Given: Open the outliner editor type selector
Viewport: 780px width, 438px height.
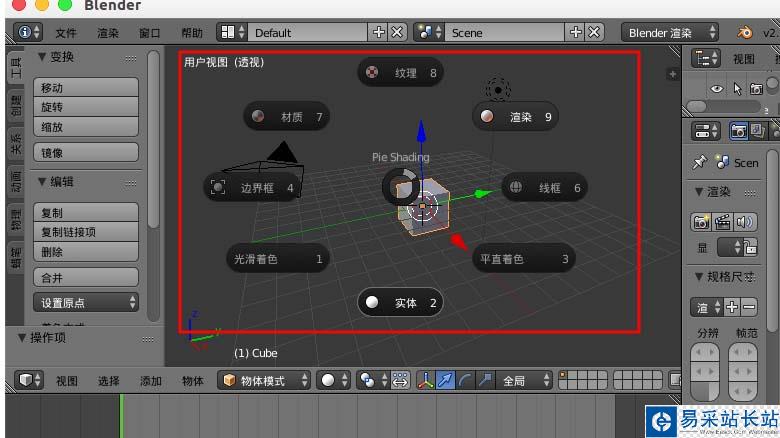Looking at the screenshot, I should [705, 59].
